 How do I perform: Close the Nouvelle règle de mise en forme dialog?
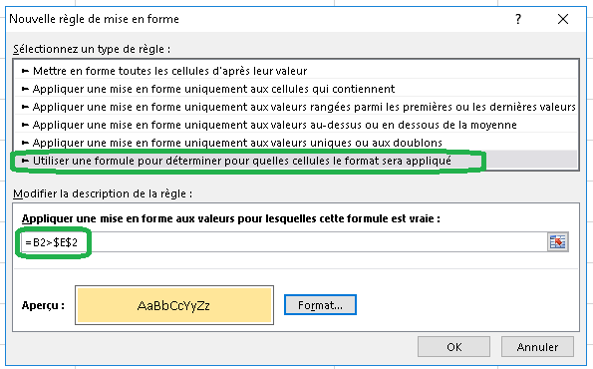[x=563, y=19]
